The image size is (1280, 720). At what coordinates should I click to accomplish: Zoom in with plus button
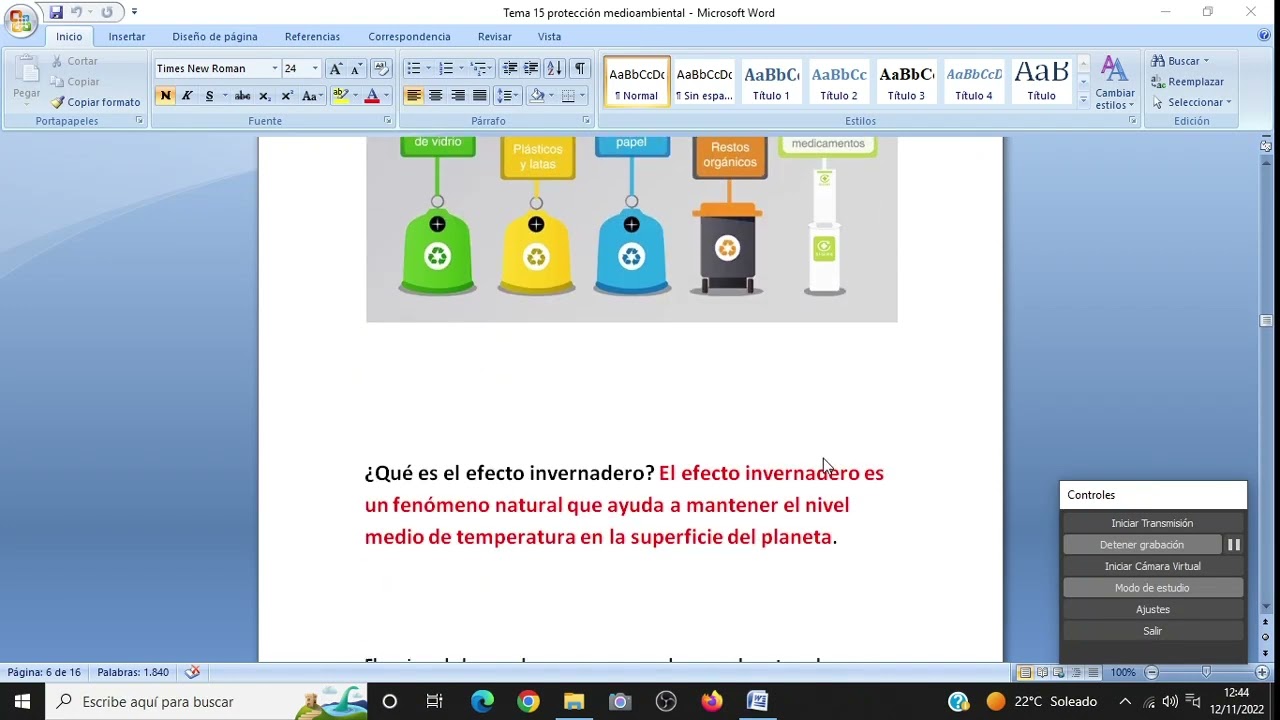[1262, 673]
